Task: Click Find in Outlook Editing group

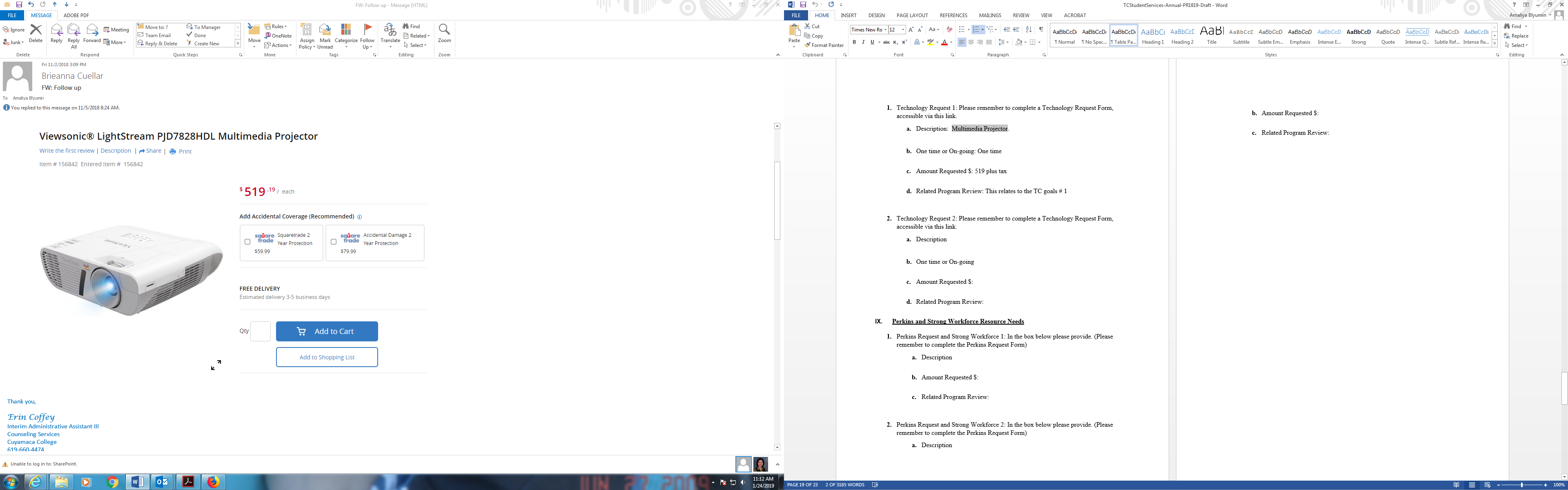Action: [412, 27]
